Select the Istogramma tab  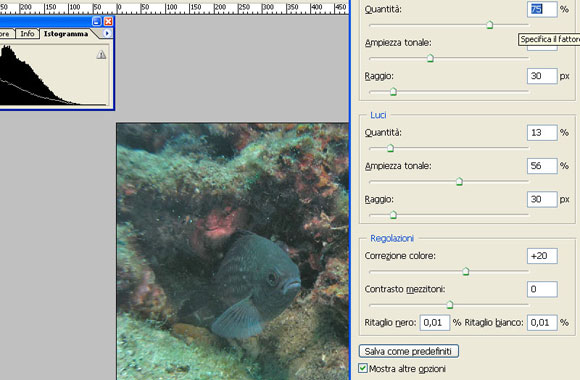(66, 34)
